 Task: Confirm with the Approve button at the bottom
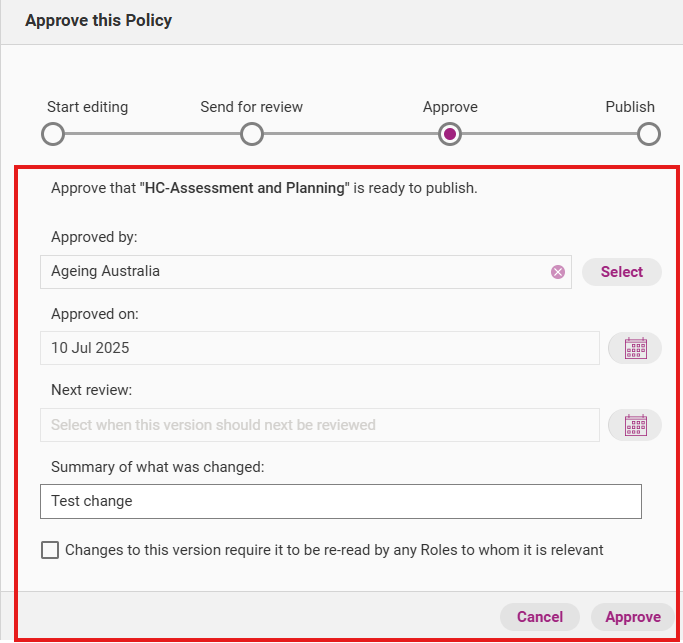click(x=633, y=617)
